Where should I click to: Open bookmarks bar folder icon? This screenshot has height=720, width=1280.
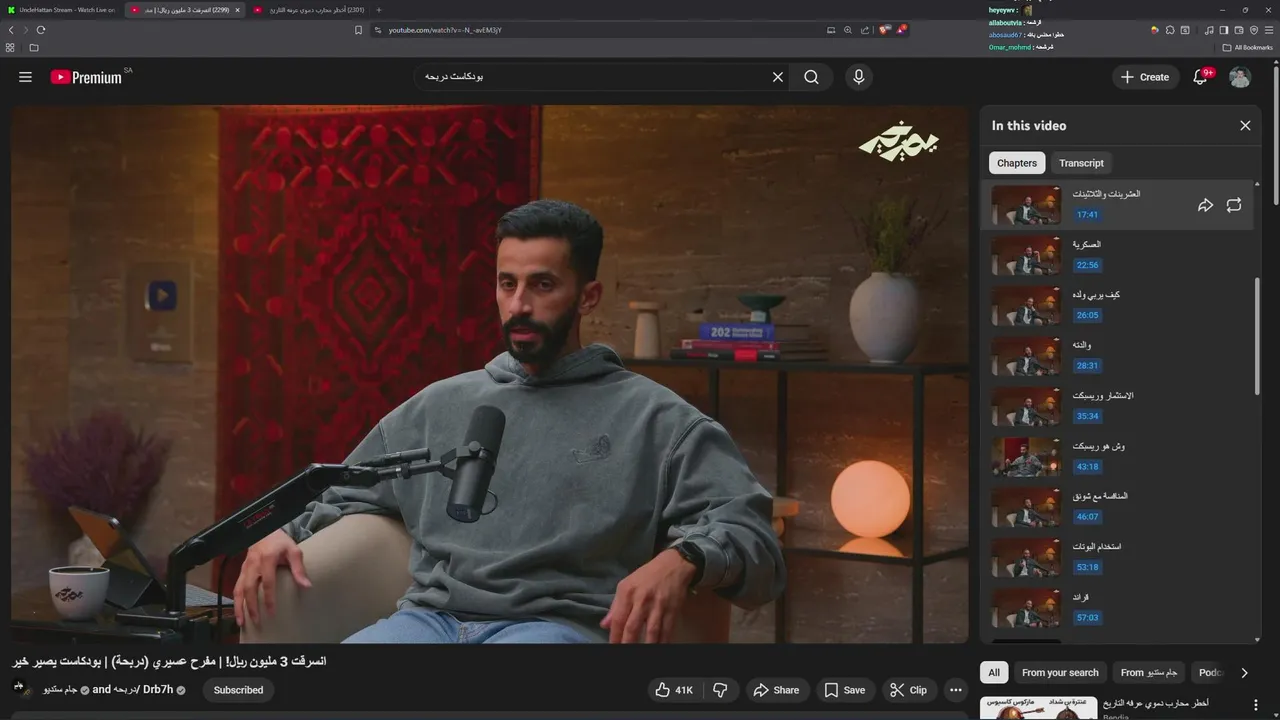[x=34, y=47]
